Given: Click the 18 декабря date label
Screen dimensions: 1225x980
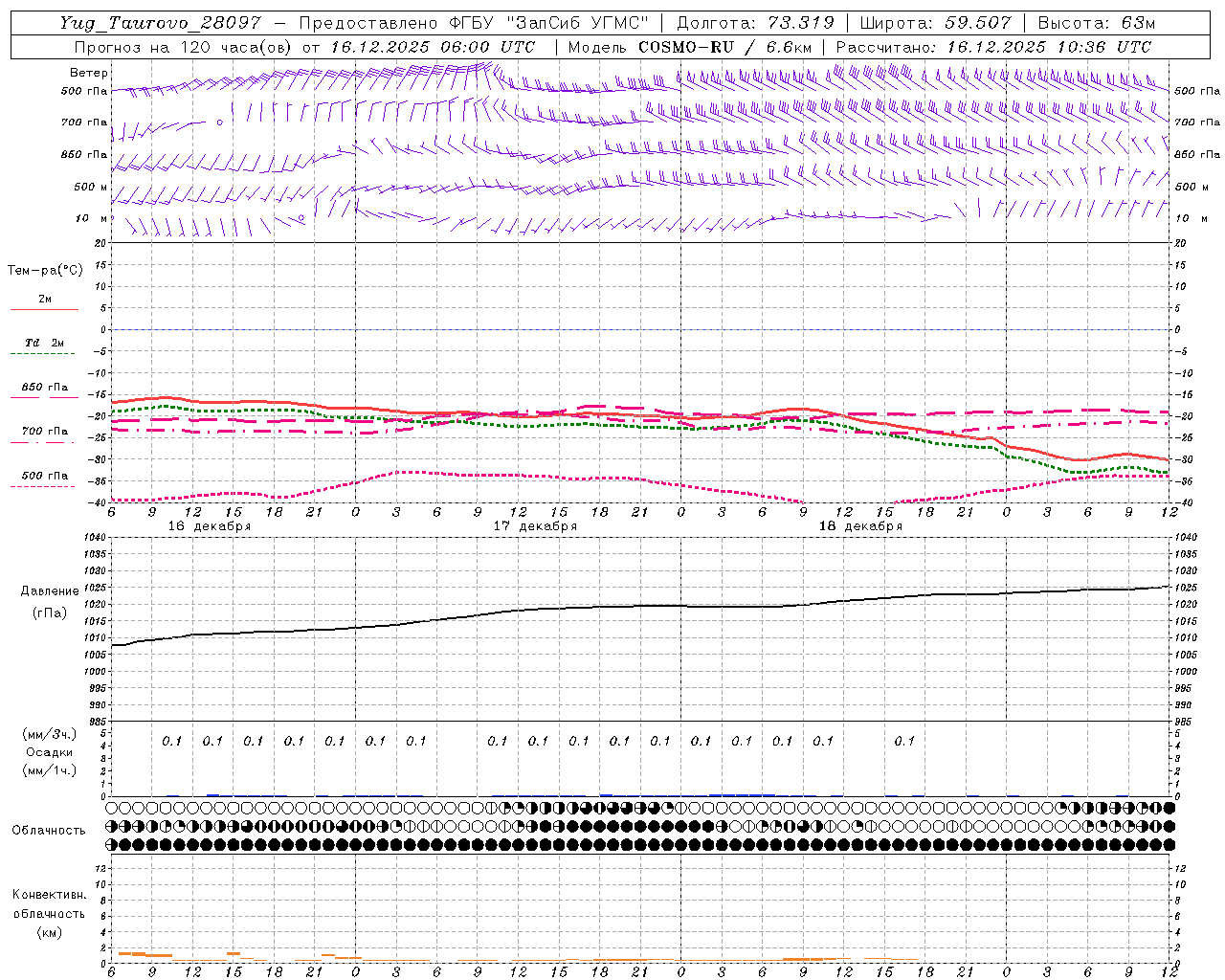Looking at the screenshot, I should point(860,526).
